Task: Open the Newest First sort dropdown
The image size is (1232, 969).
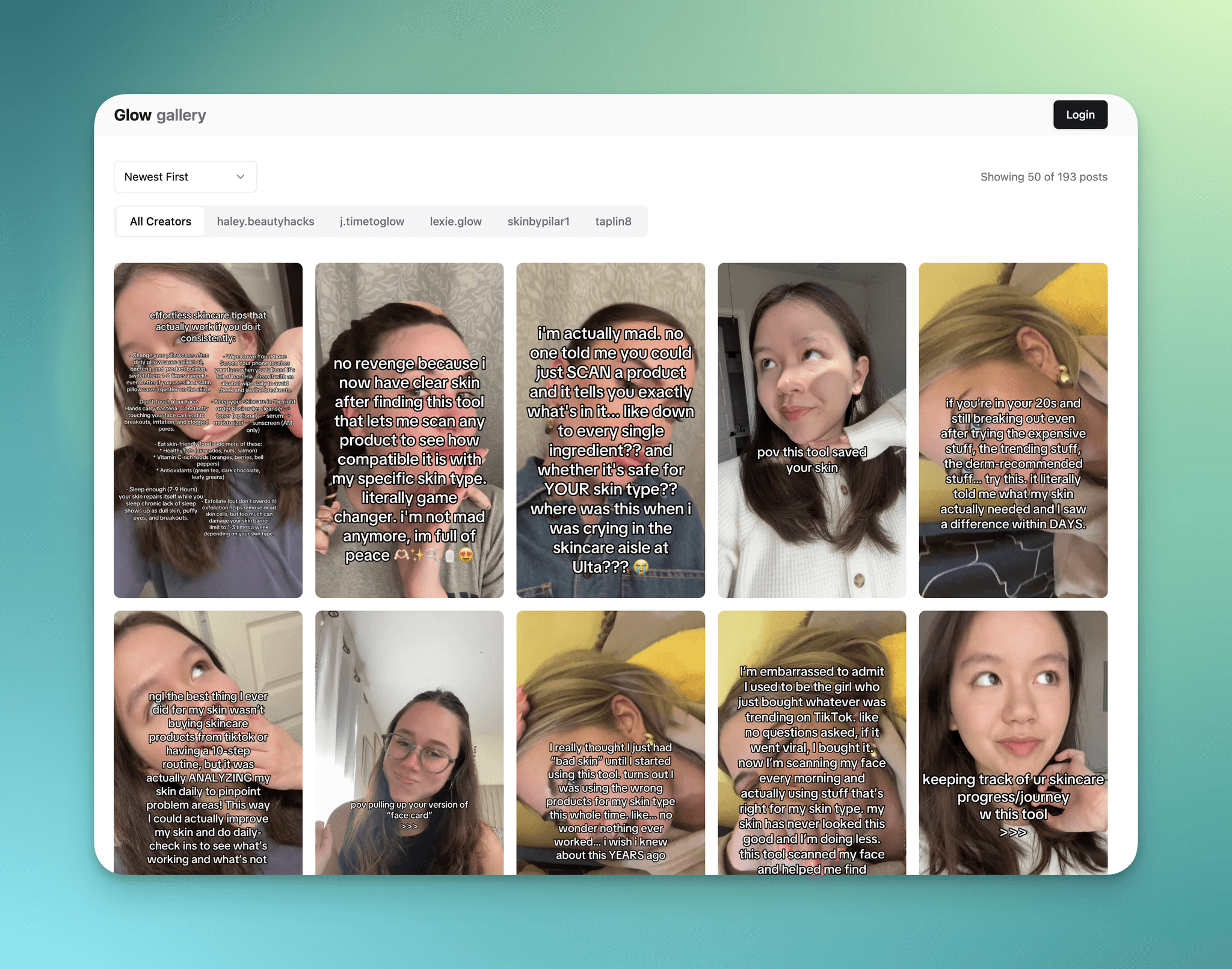Action: click(x=185, y=177)
